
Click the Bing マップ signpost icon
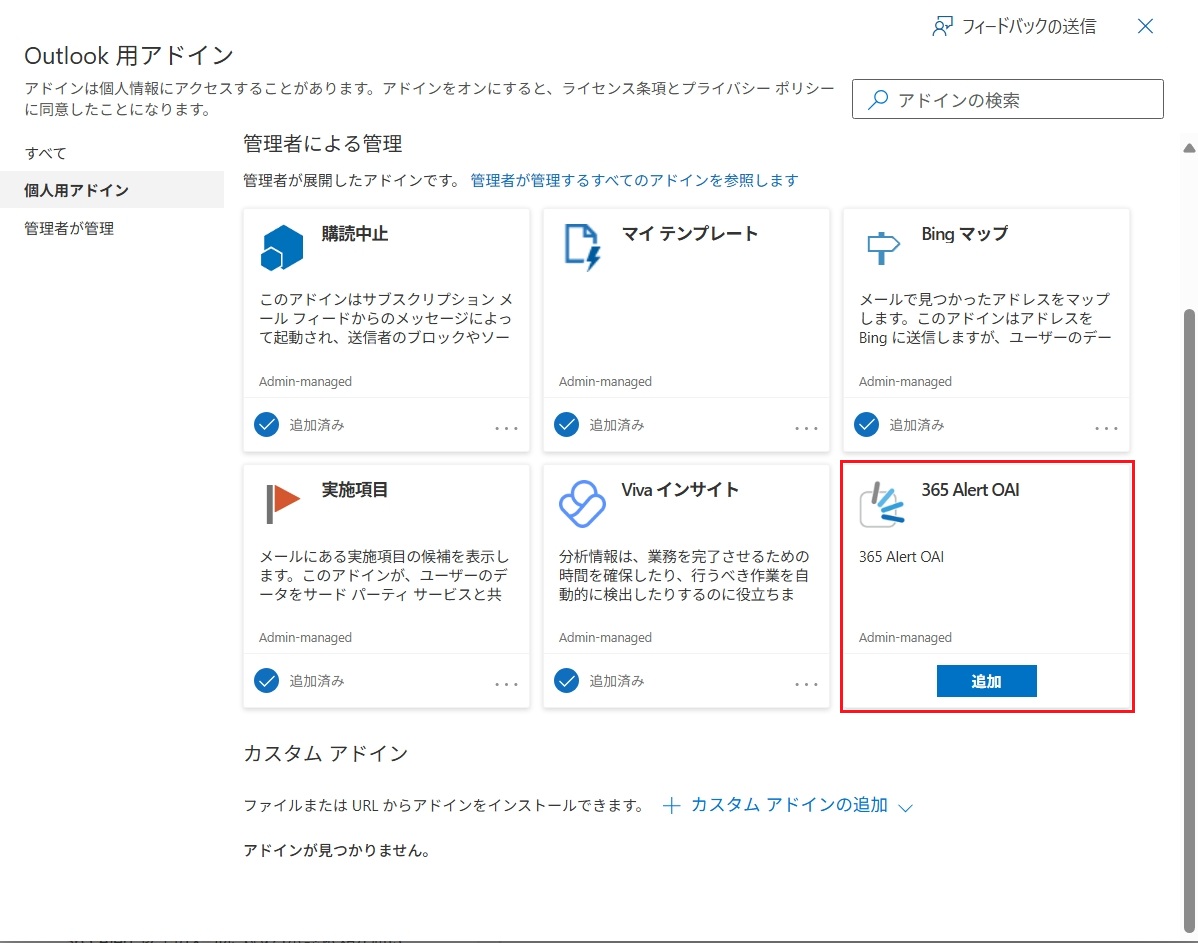point(881,247)
